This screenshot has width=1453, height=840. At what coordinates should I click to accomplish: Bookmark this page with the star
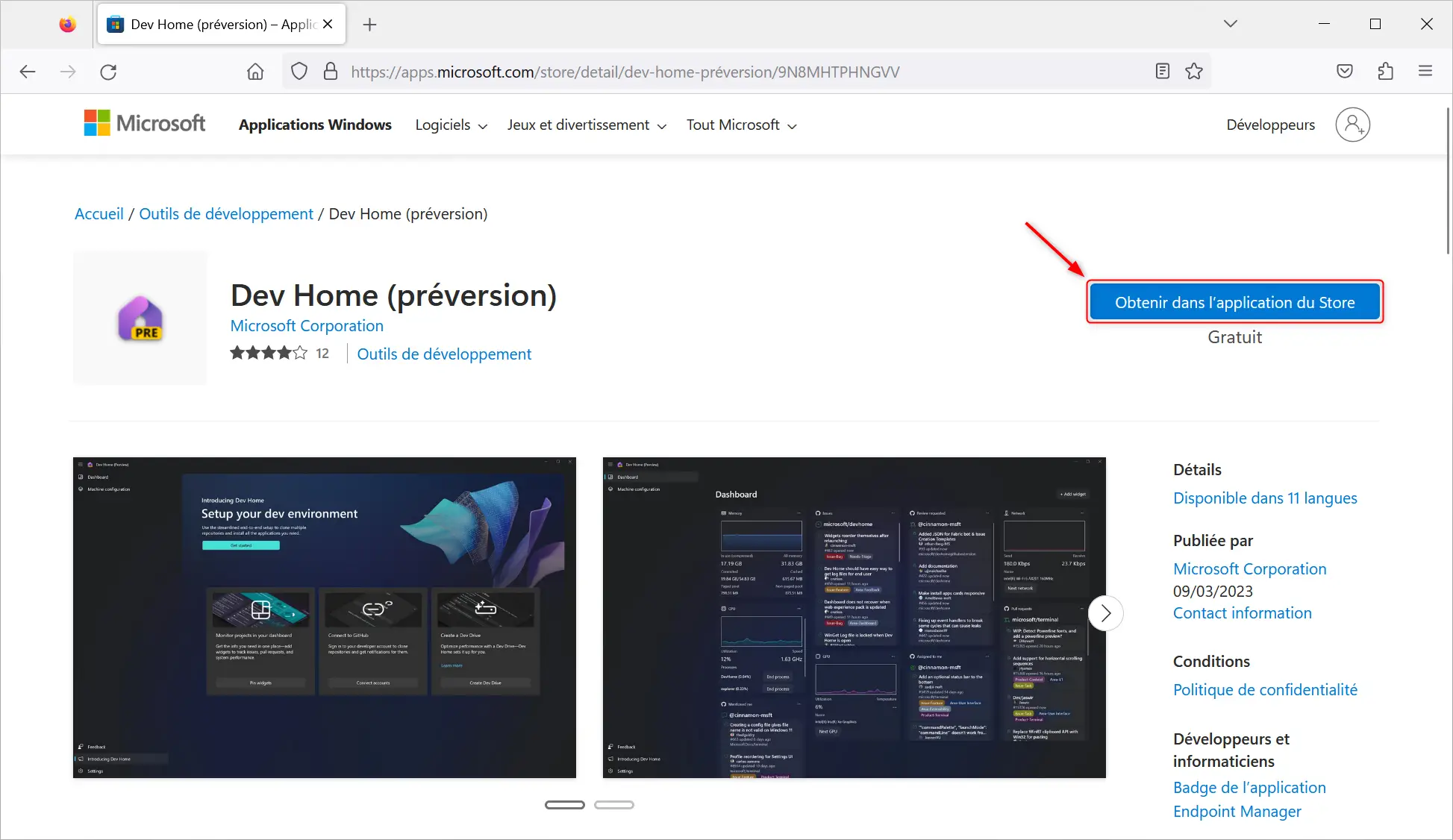tap(1194, 72)
